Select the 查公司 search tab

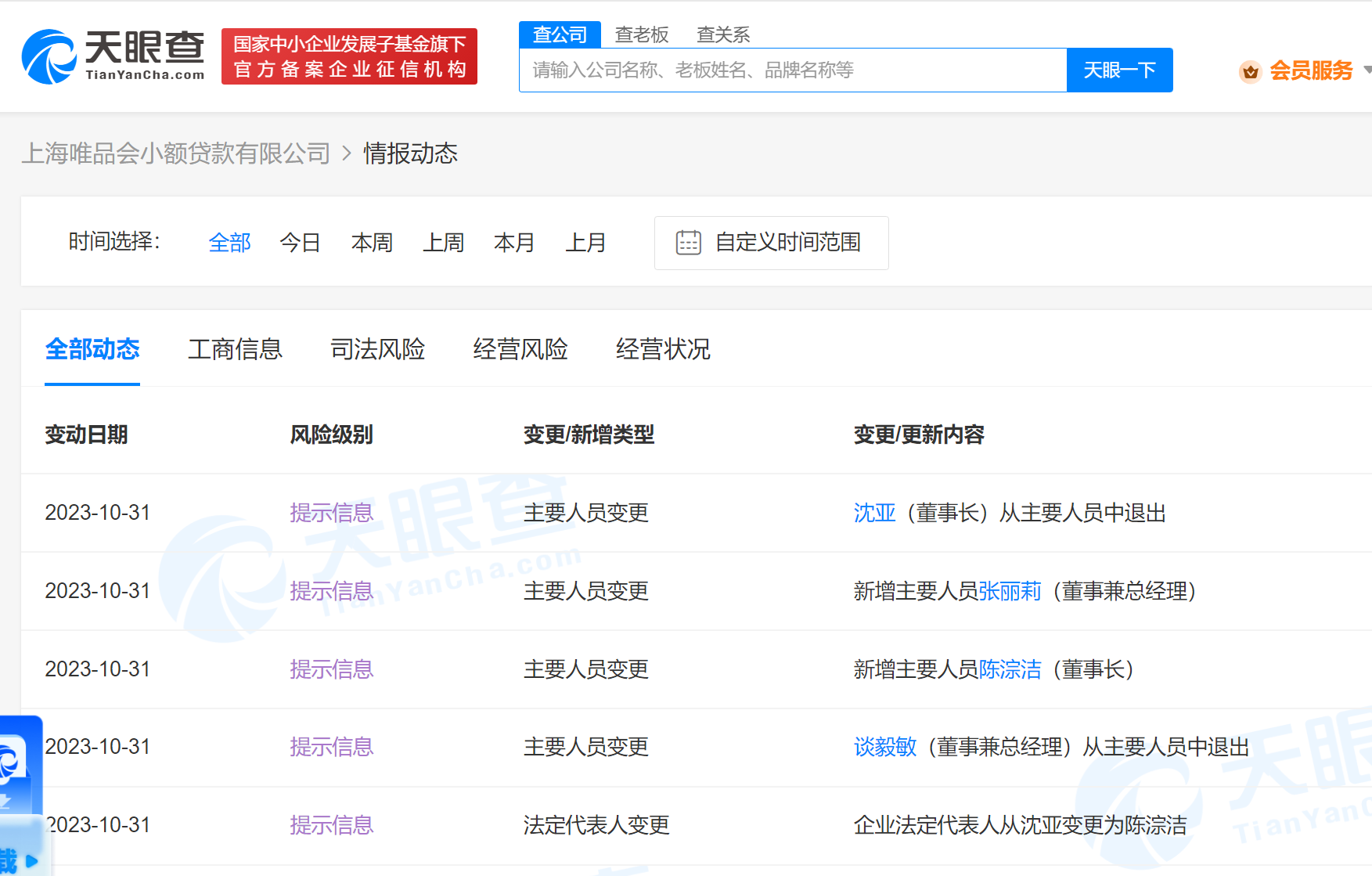(x=560, y=34)
